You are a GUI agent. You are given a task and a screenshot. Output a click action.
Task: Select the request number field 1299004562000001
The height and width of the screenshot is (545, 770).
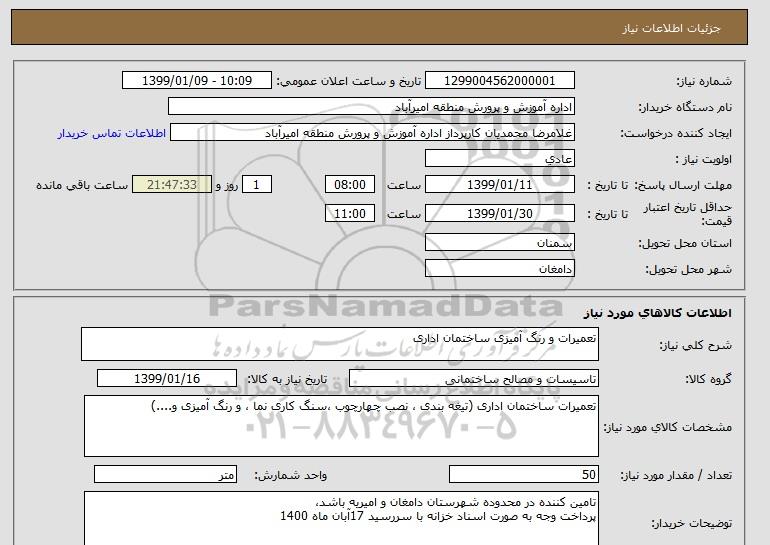pos(499,81)
